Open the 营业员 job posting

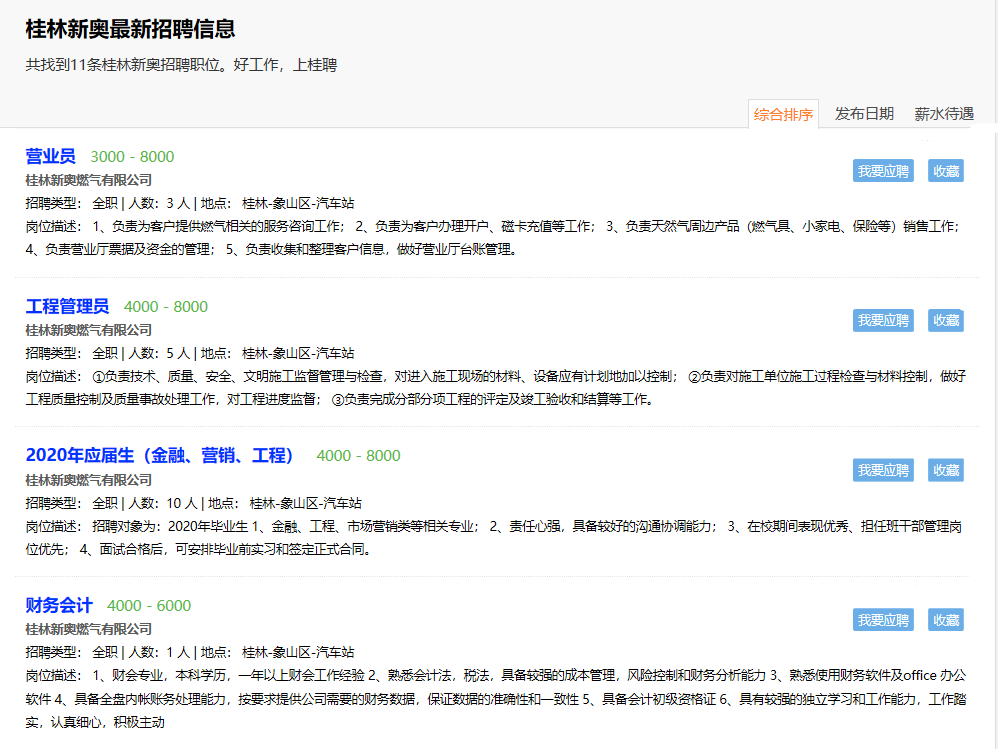[50, 156]
